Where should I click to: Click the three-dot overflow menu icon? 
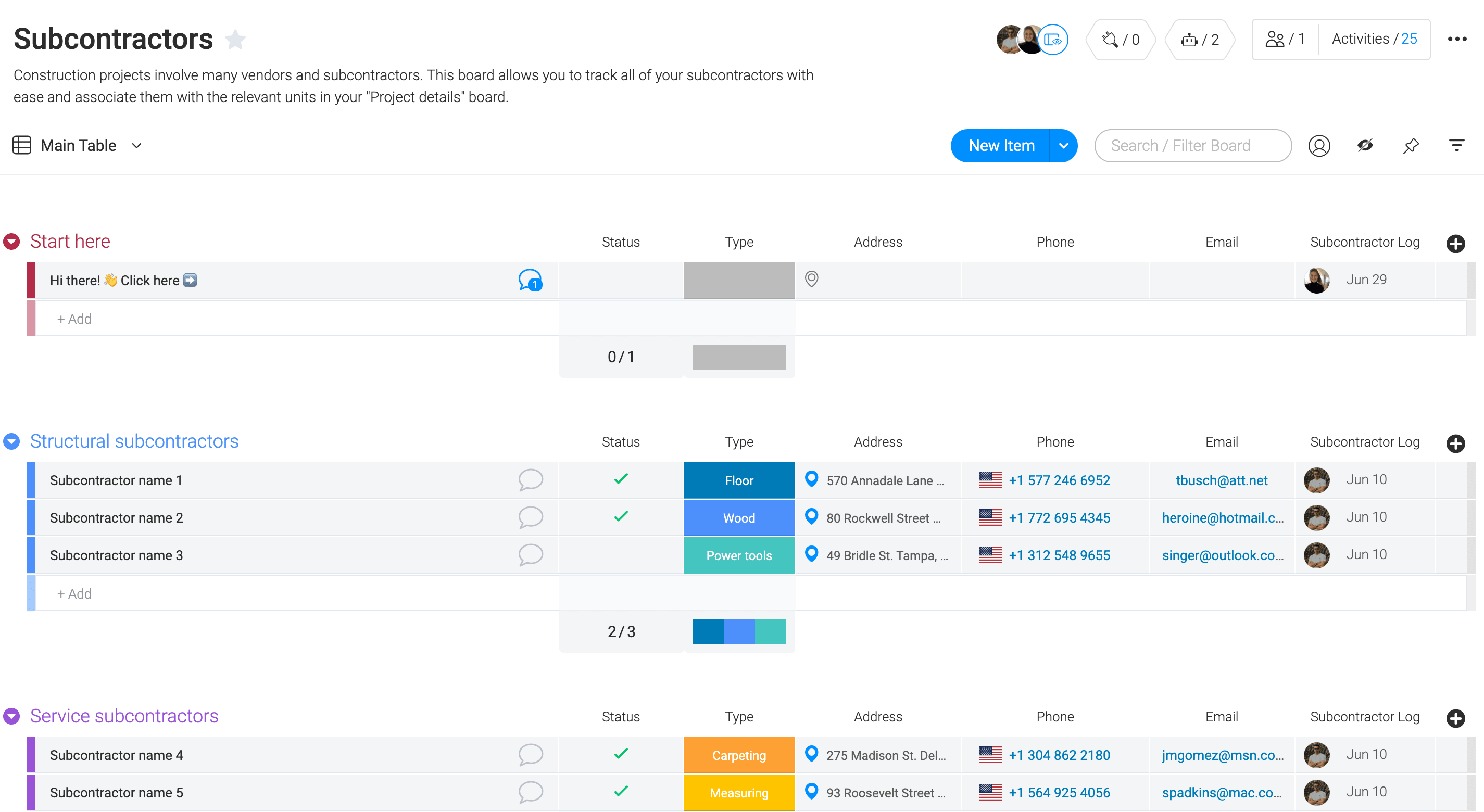[x=1457, y=39]
